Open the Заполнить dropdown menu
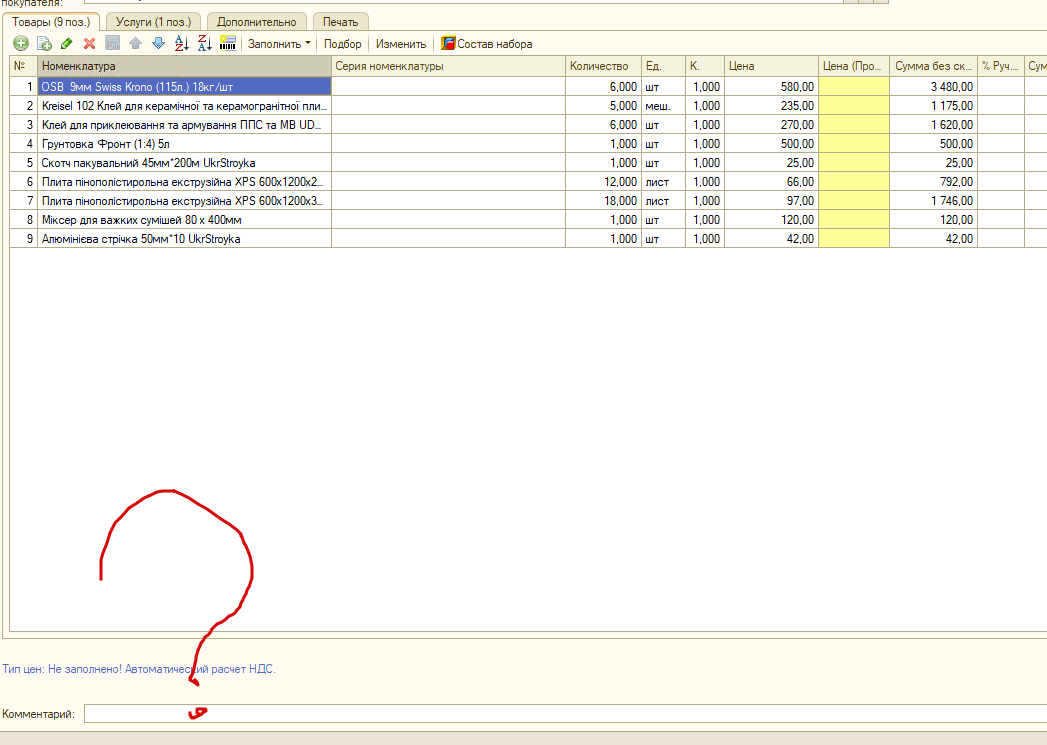1047x745 pixels. coord(279,44)
